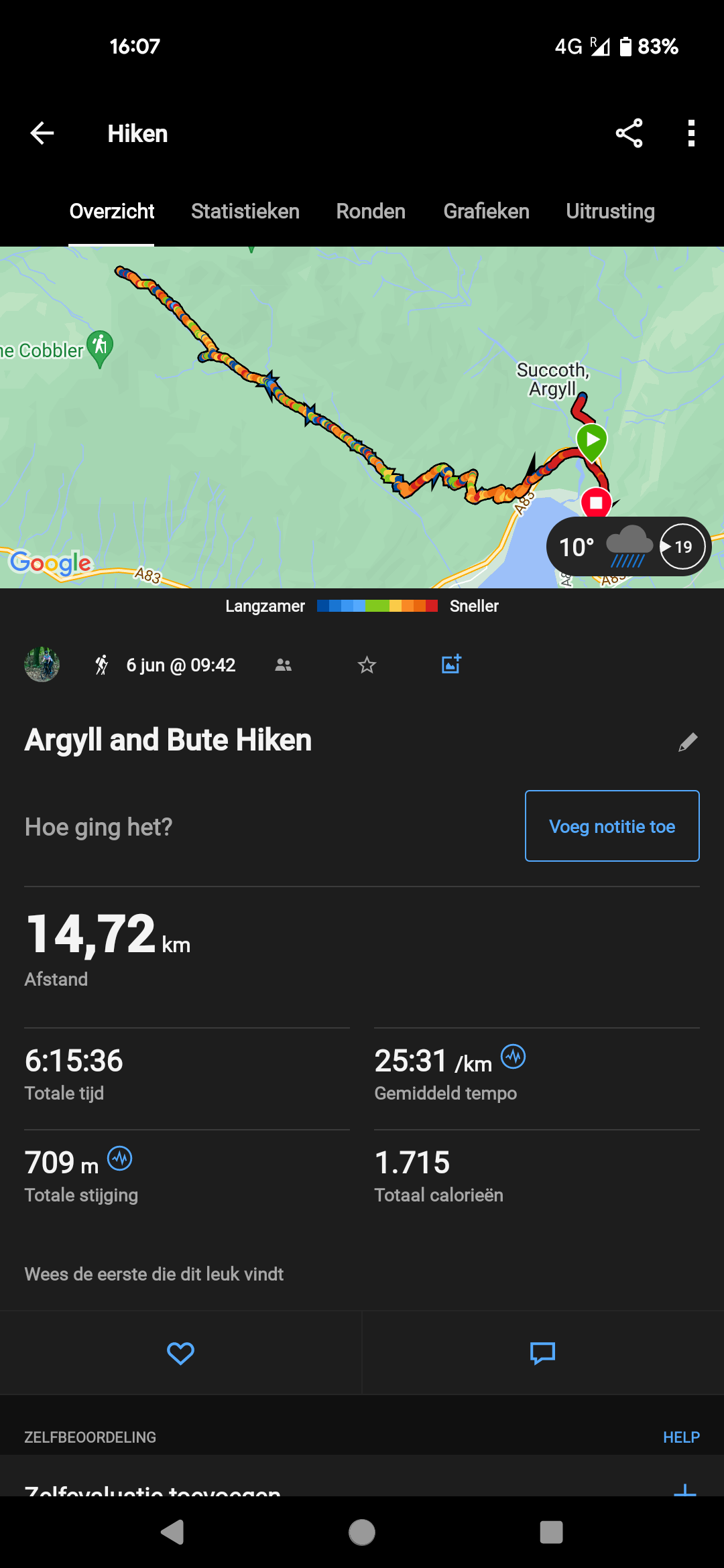Viewport: 724px width, 1568px height.
Task: Like the activity with heart icon
Action: pyautogui.click(x=180, y=1354)
